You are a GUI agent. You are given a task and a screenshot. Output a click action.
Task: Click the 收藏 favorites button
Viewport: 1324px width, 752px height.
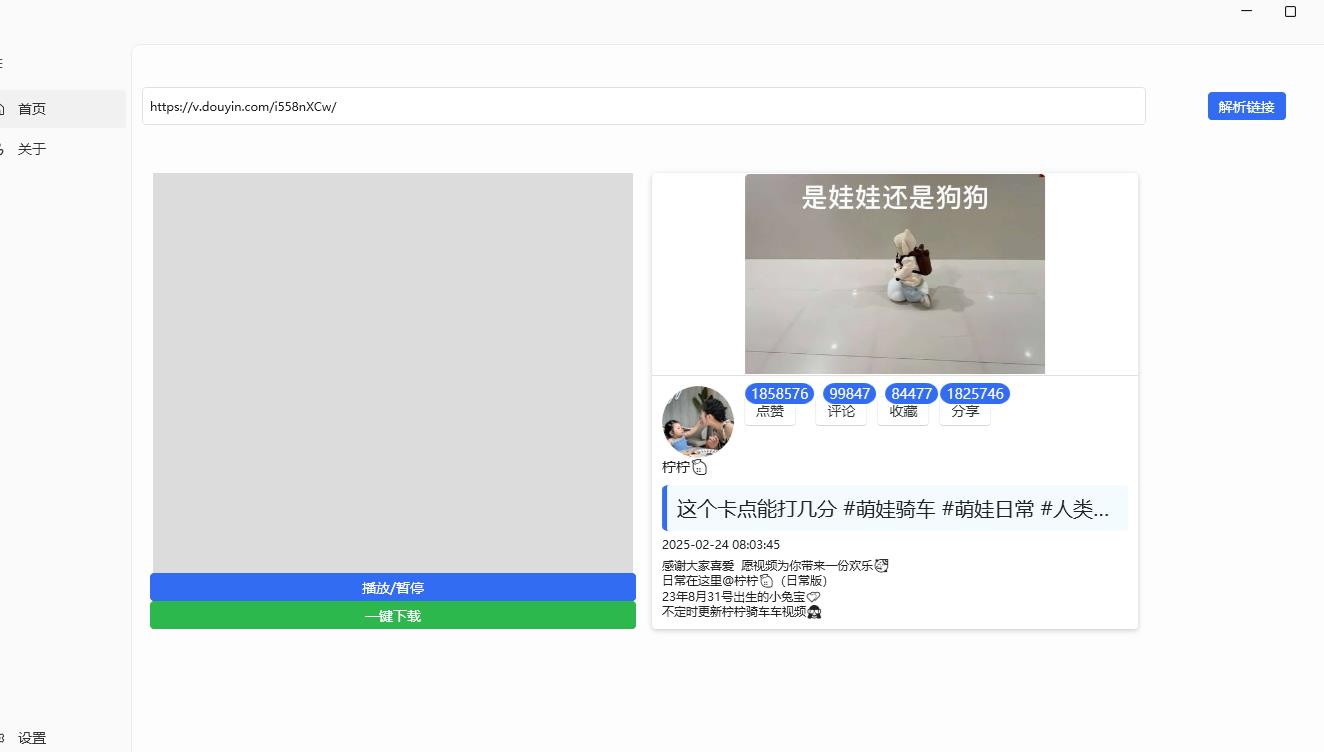903,412
